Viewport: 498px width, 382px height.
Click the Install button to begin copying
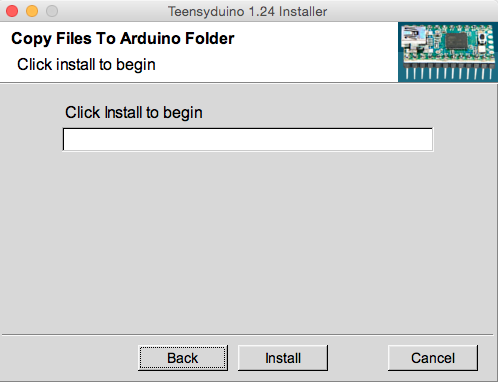(283, 358)
